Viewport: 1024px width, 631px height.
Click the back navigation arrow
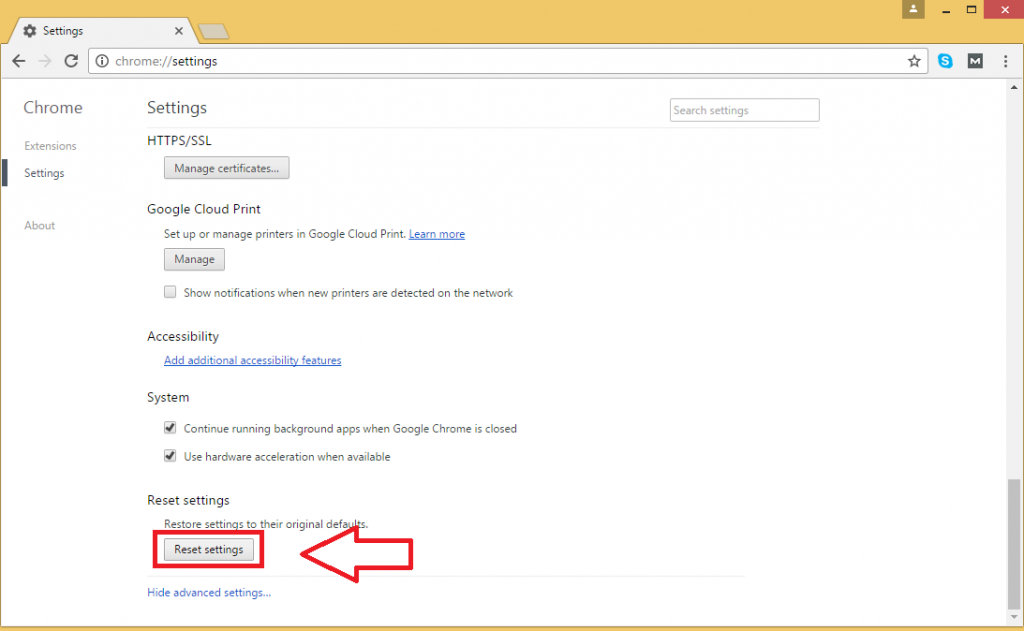click(19, 61)
